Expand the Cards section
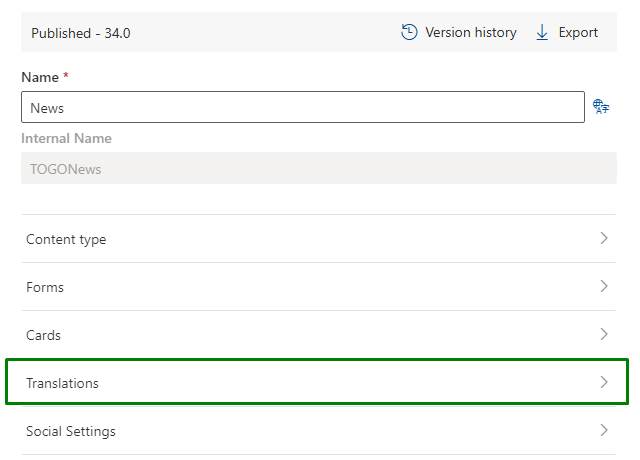The image size is (640, 460). 319,335
